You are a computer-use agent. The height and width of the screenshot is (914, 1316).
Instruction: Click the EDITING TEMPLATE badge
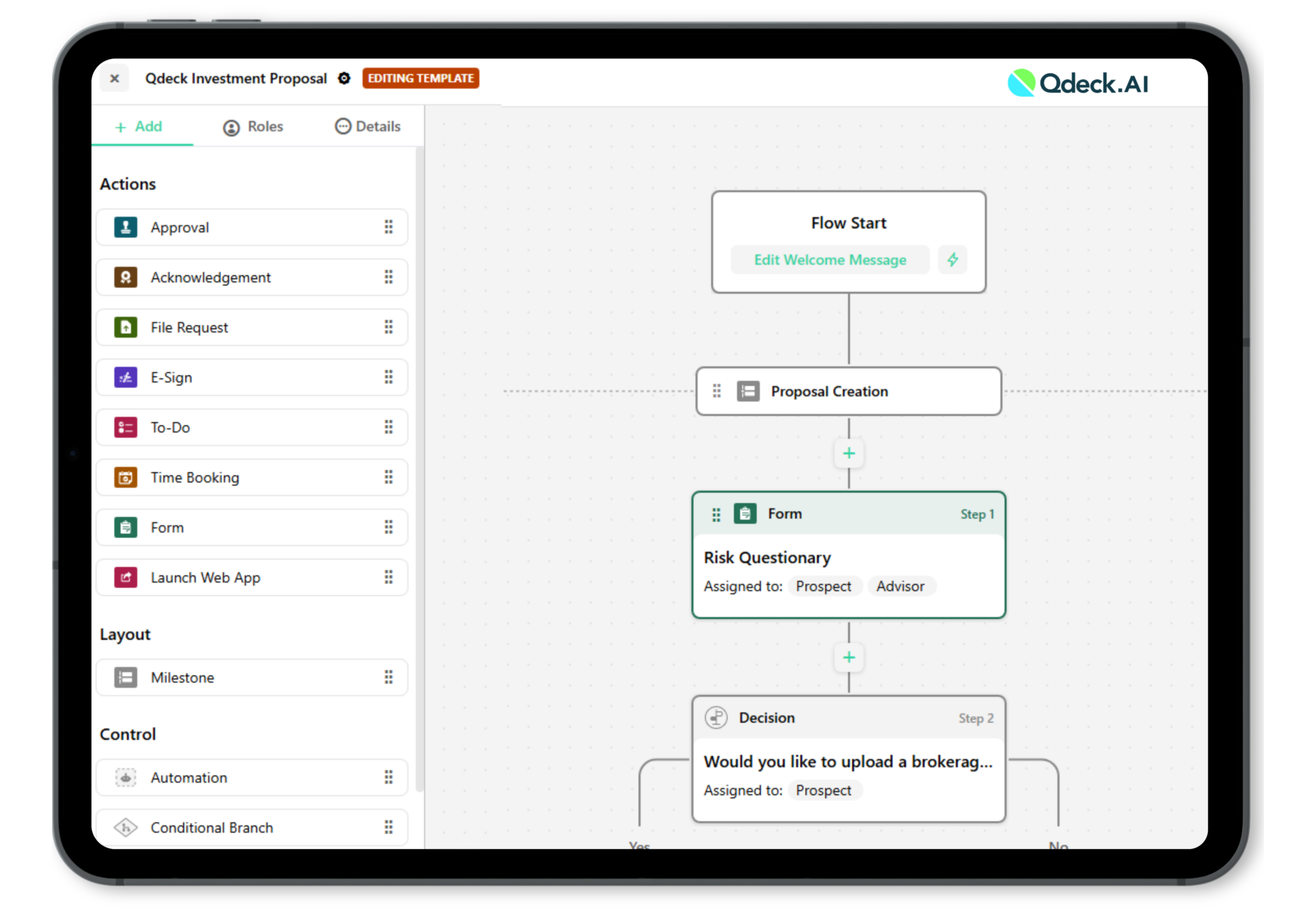420,78
